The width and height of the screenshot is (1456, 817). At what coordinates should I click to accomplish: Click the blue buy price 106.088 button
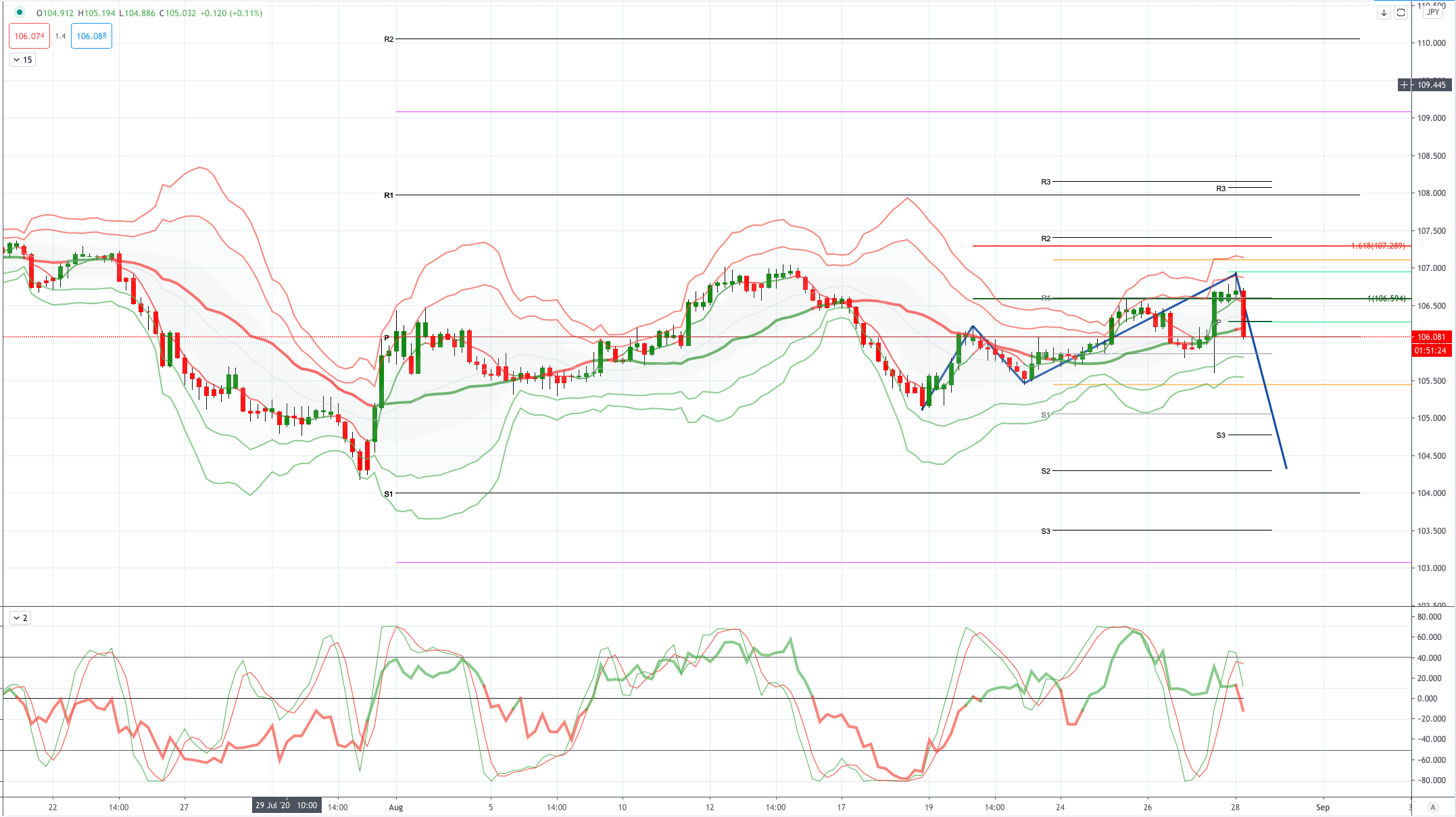91,36
